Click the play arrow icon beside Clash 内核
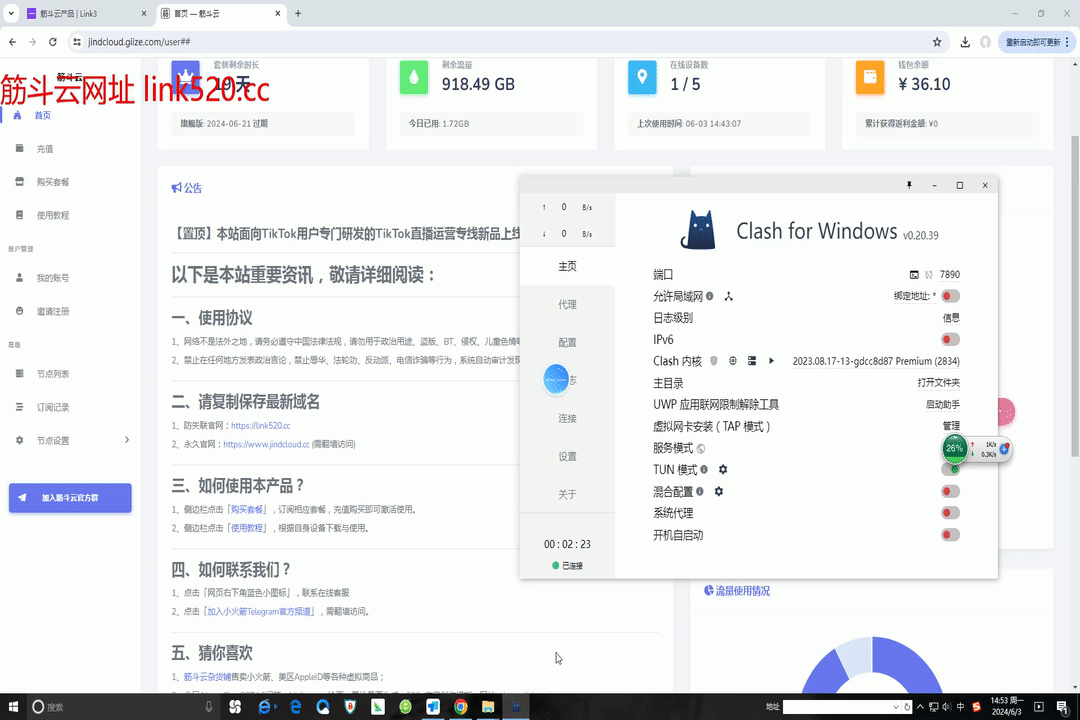The width and height of the screenshot is (1080, 720). coord(771,361)
